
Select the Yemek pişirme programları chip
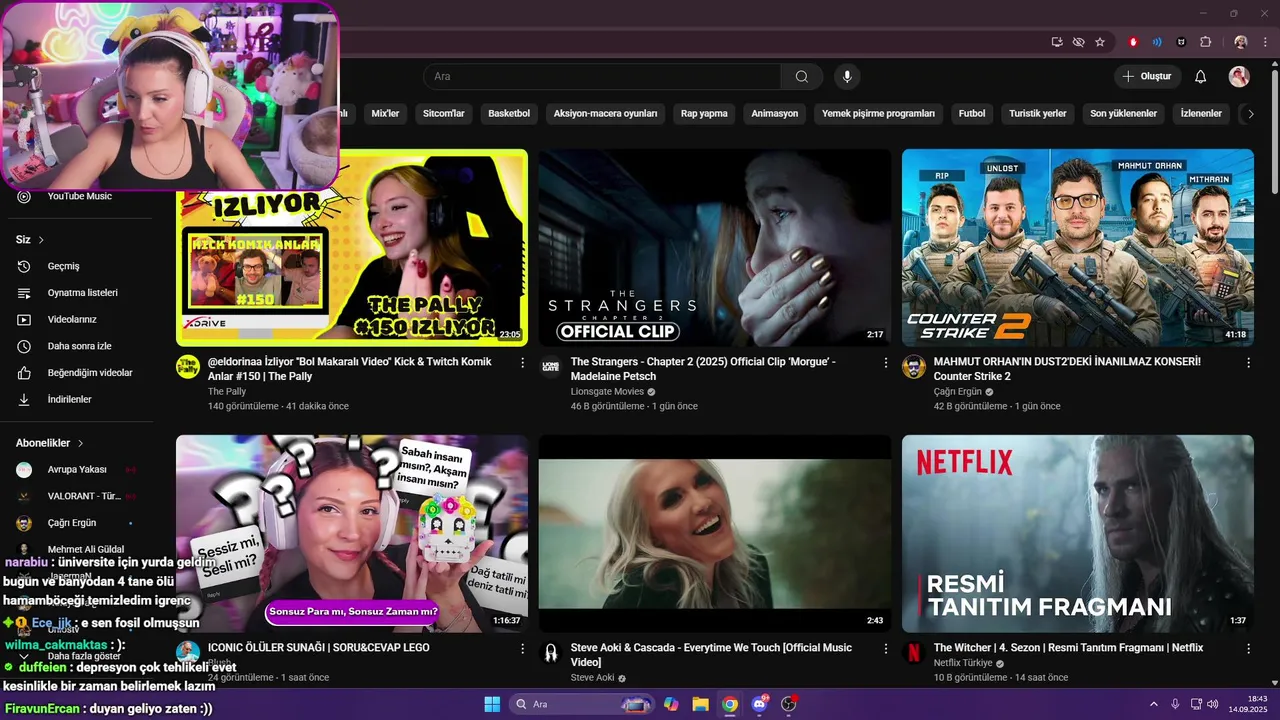(x=878, y=114)
